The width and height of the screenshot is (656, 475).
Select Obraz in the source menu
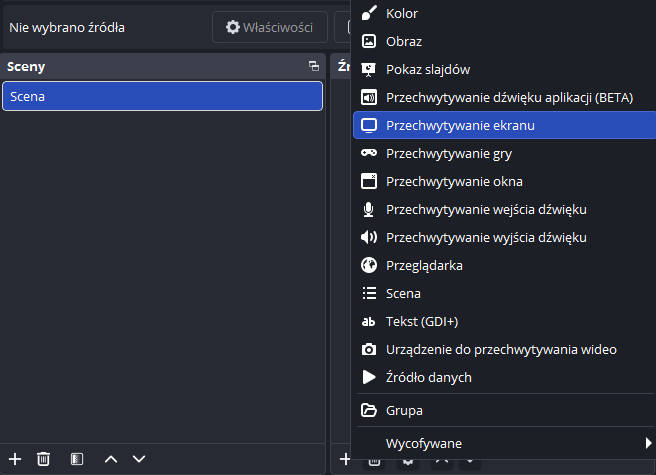point(403,42)
